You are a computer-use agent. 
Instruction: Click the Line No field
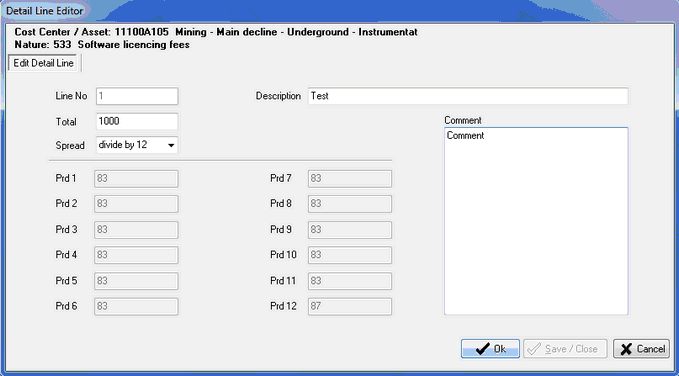pos(137,96)
